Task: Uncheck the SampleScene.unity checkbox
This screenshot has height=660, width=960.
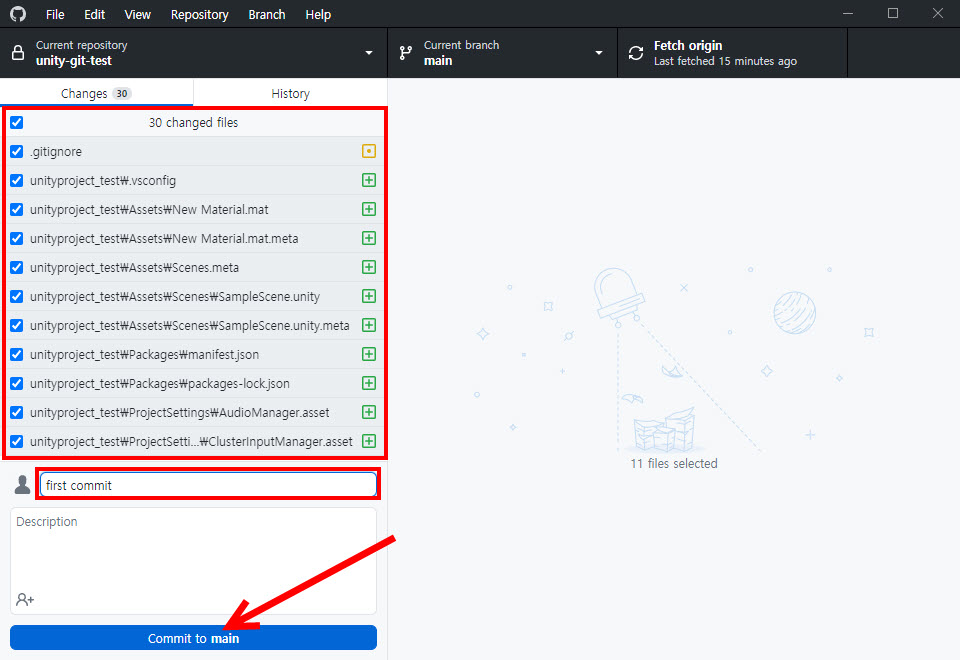Action: (x=17, y=296)
